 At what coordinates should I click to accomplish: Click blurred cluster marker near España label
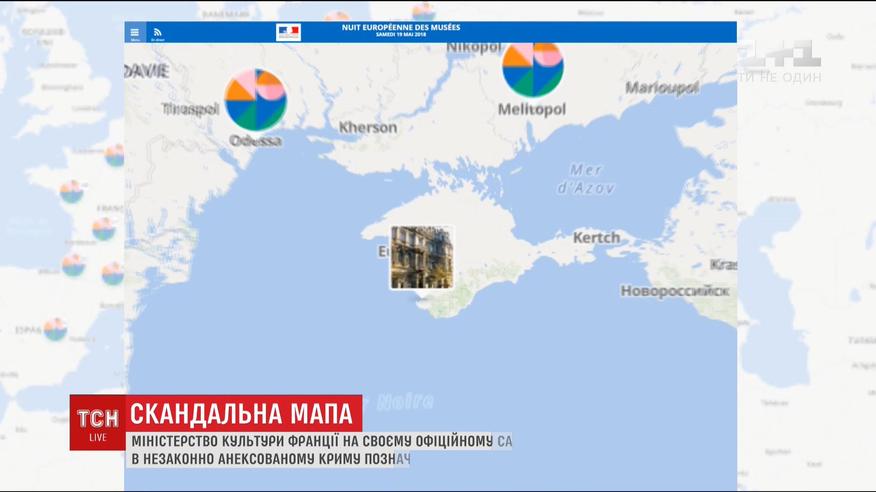click(55, 329)
